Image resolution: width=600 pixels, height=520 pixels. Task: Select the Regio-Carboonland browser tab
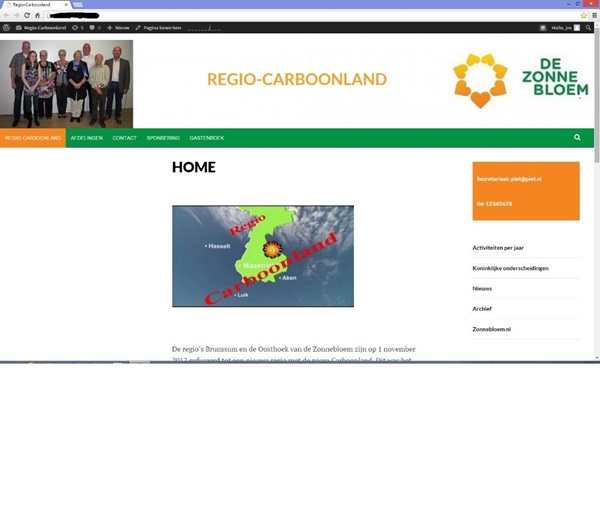click(x=34, y=5)
